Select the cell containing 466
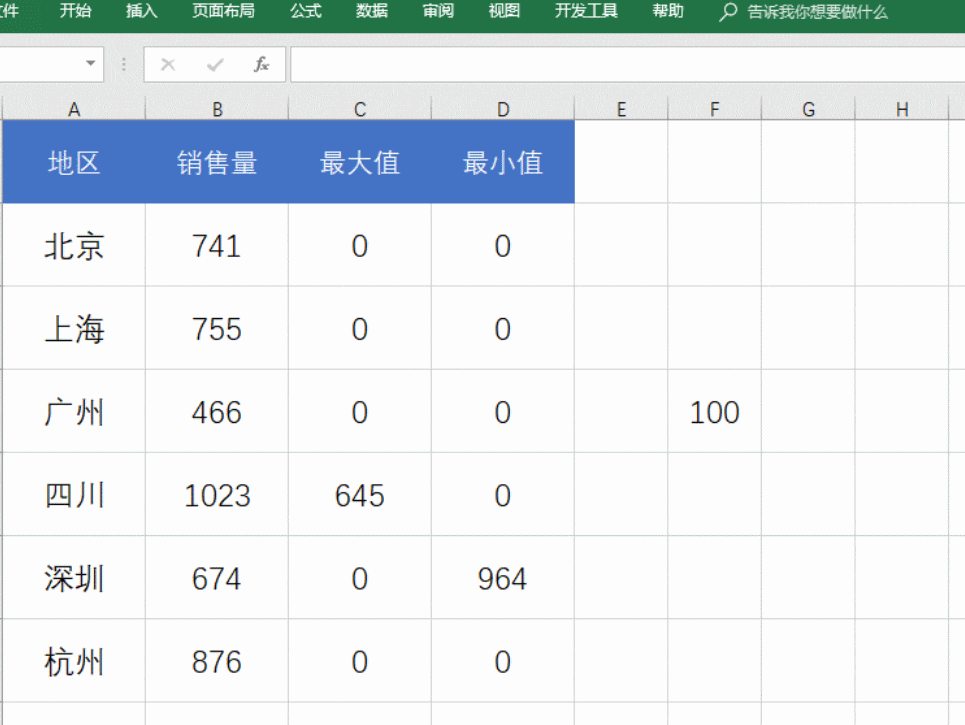The image size is (965, 725). coord(217,411)
